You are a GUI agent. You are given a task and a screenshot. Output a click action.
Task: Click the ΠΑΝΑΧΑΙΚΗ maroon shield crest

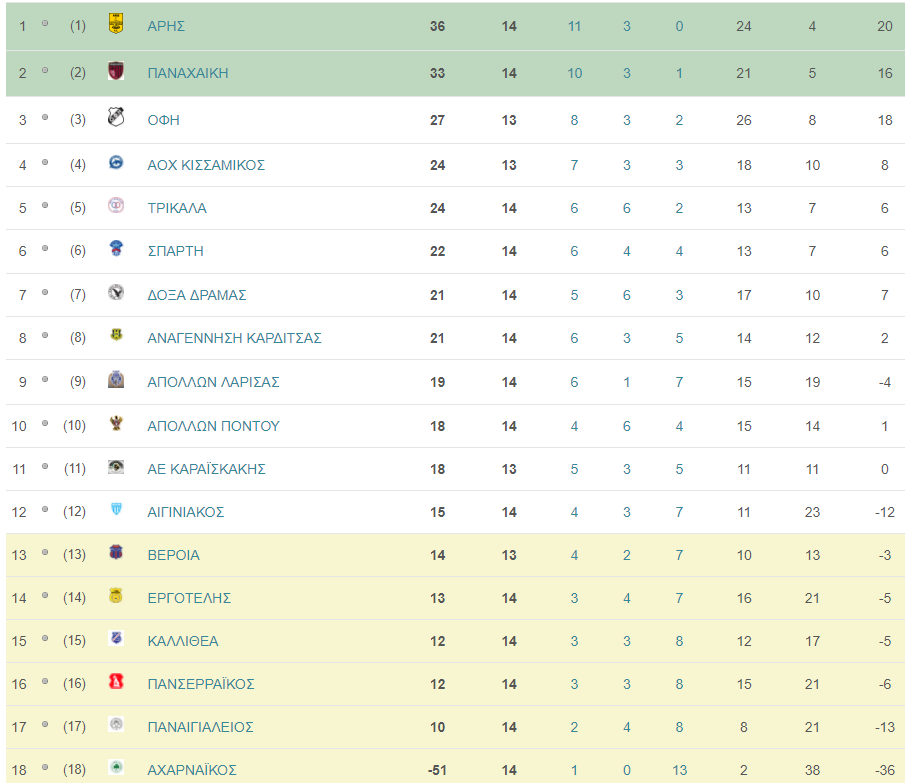(x=116, y=70)
